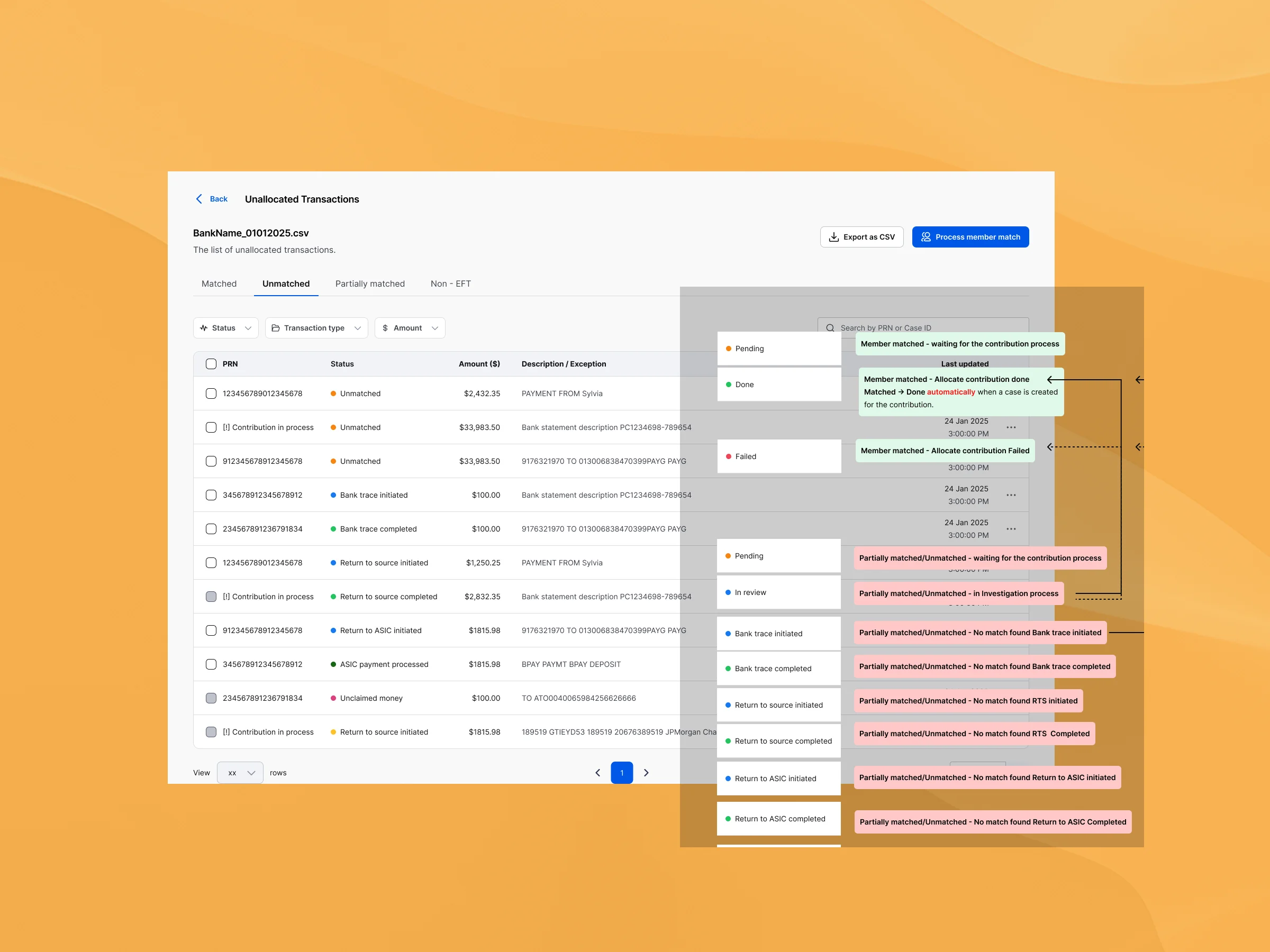Click the dark green dot beside ASIC payment processed

coord(333,664)
